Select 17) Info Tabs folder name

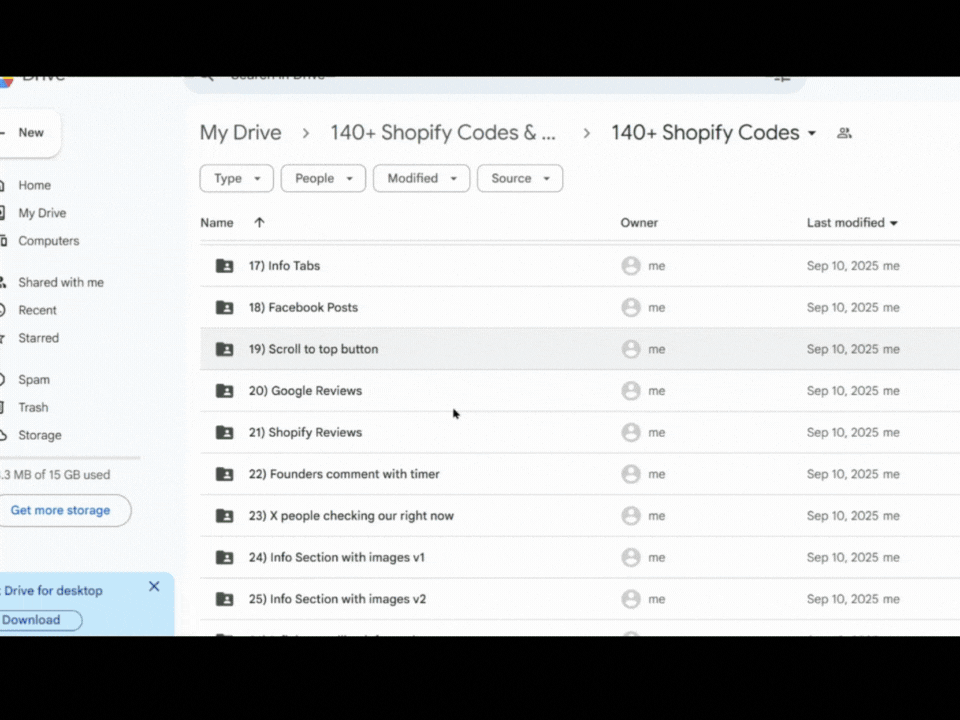point(284,266)
